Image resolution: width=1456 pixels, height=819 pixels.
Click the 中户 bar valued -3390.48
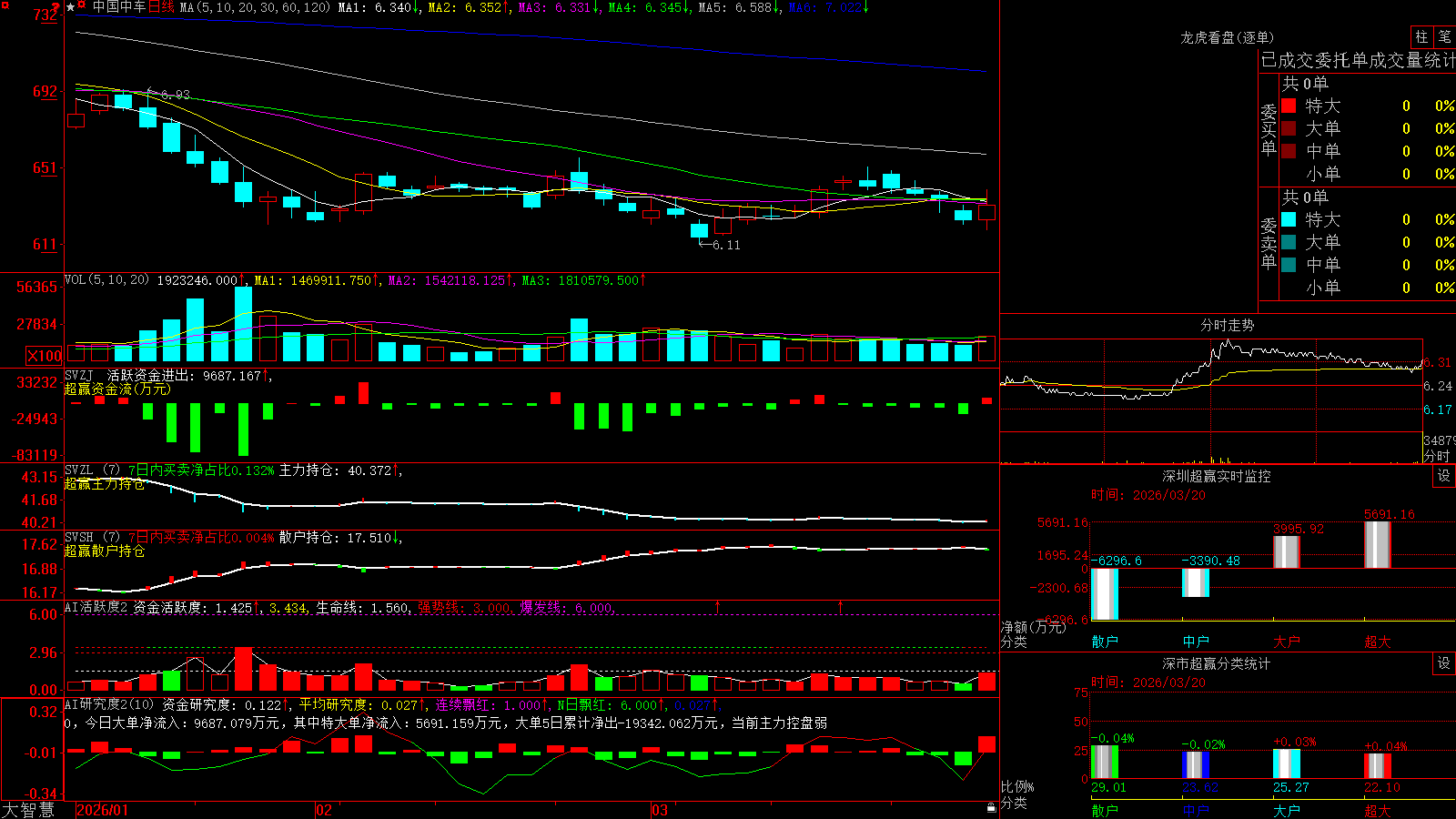1196,582
